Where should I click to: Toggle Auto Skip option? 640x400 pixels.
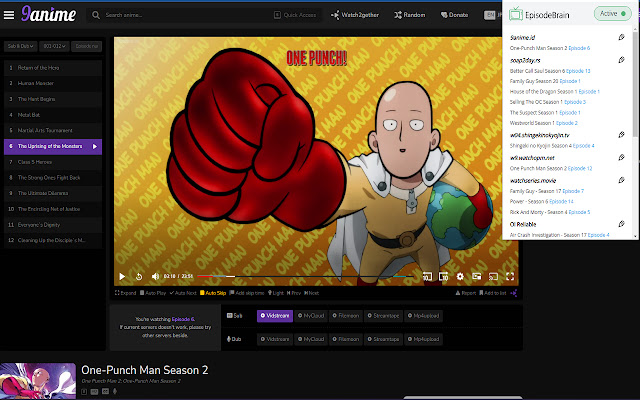coord(213,293)
